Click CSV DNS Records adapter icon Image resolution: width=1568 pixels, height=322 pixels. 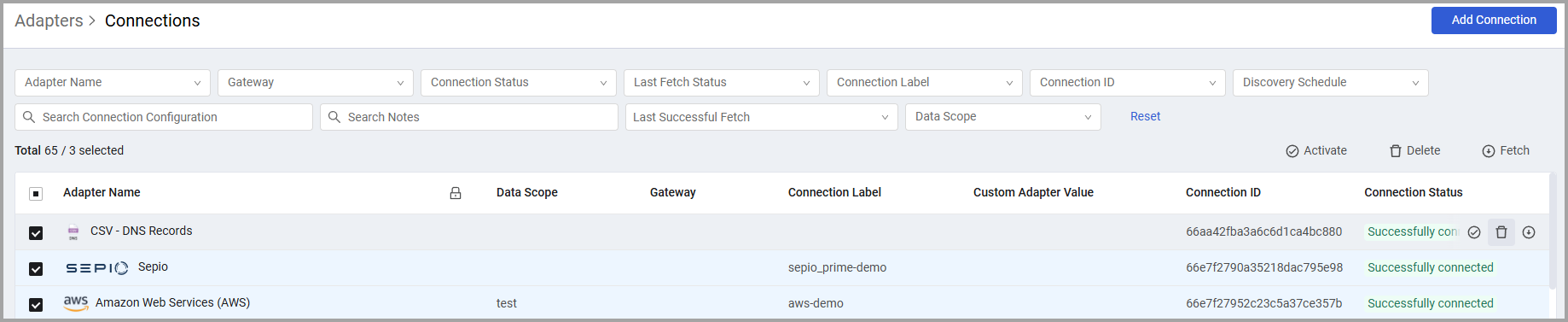73,231
